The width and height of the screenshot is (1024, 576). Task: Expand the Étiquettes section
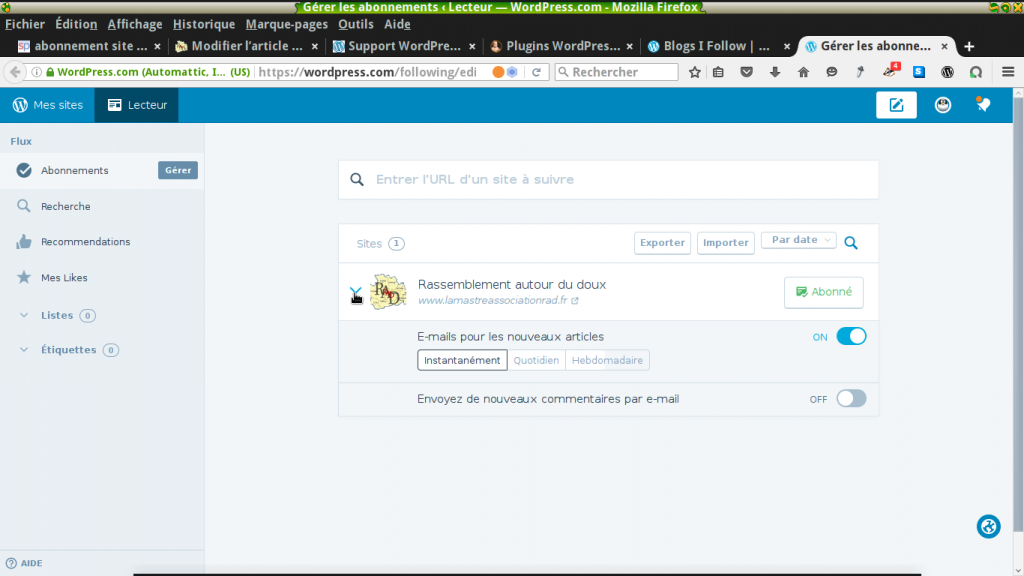coord(68,350)
